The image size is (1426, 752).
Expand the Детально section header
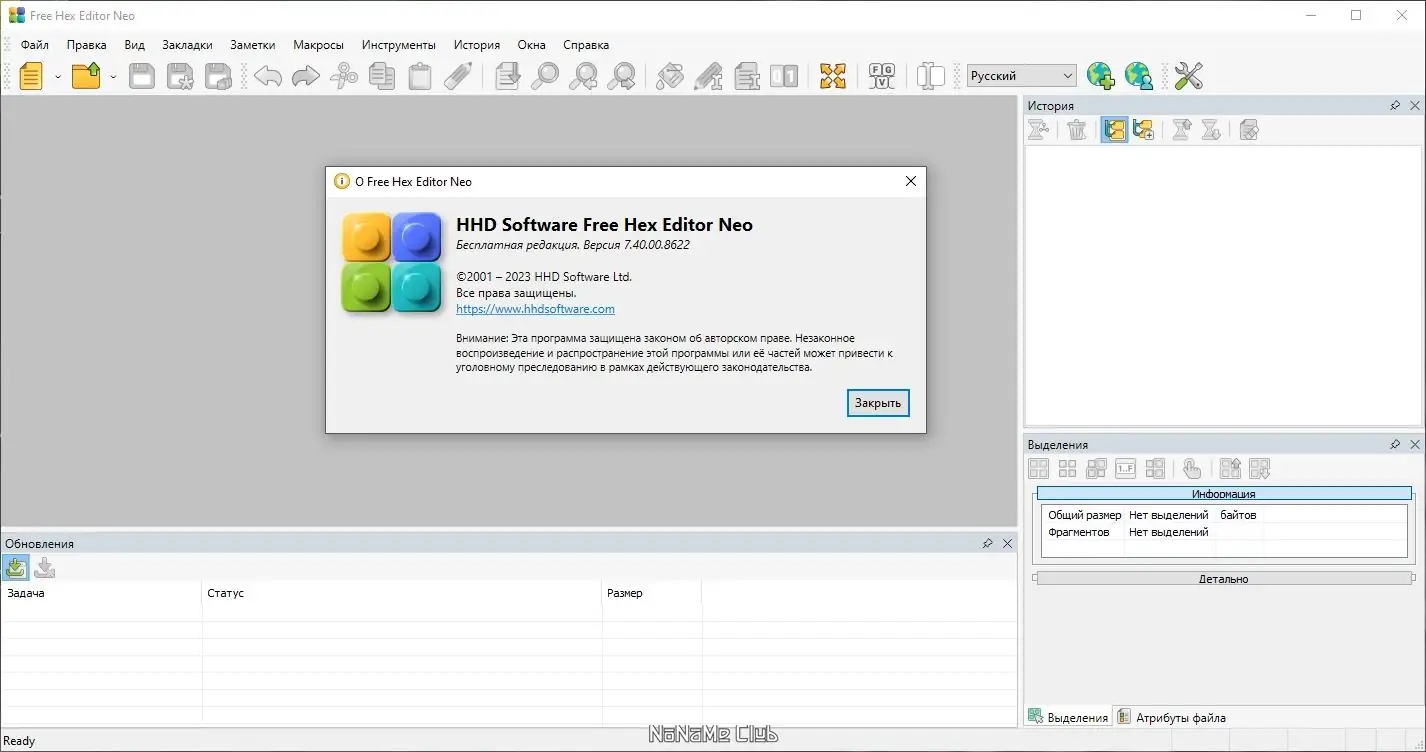click(1224, 579)
